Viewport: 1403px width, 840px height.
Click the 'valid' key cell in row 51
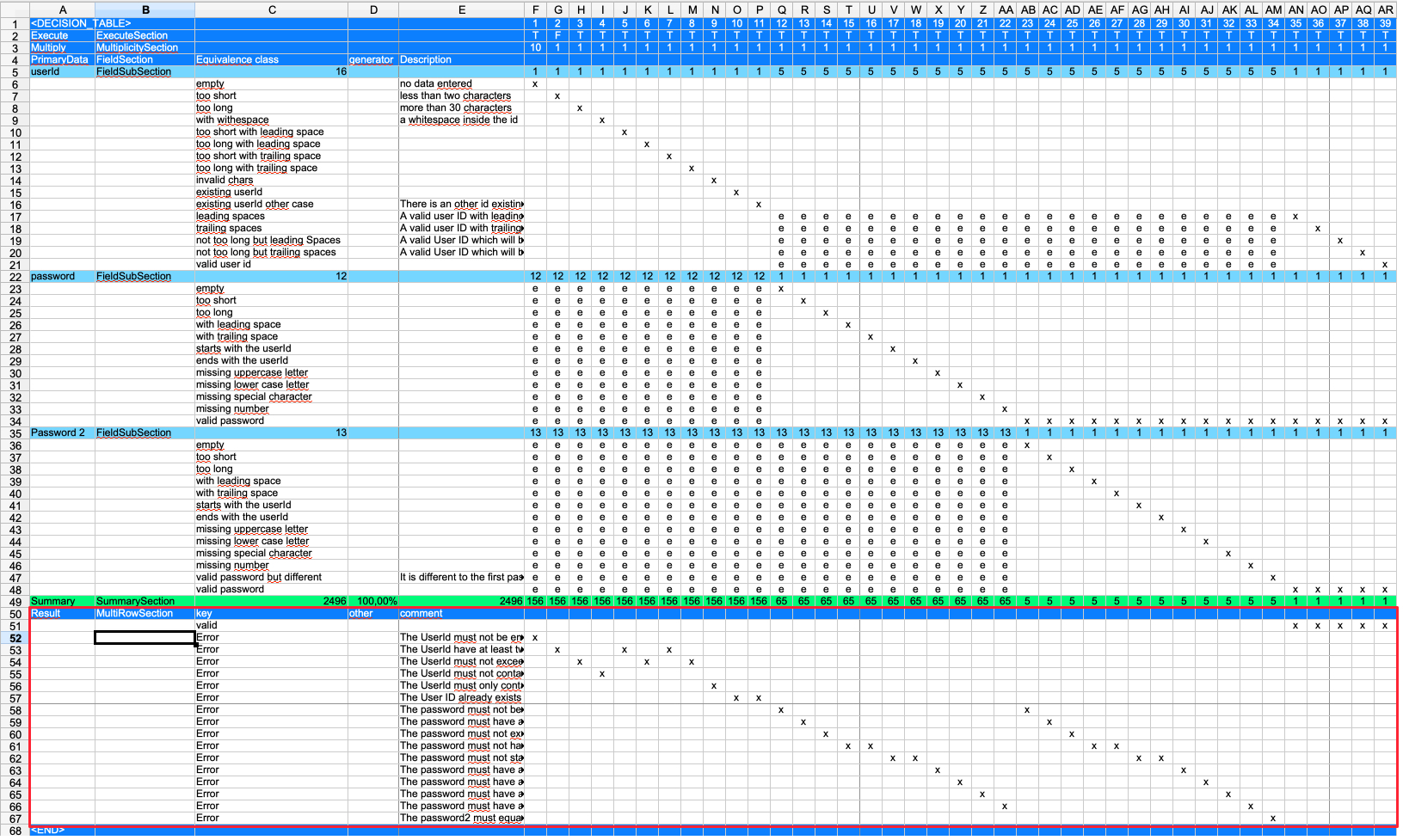[x=271, y=625]
